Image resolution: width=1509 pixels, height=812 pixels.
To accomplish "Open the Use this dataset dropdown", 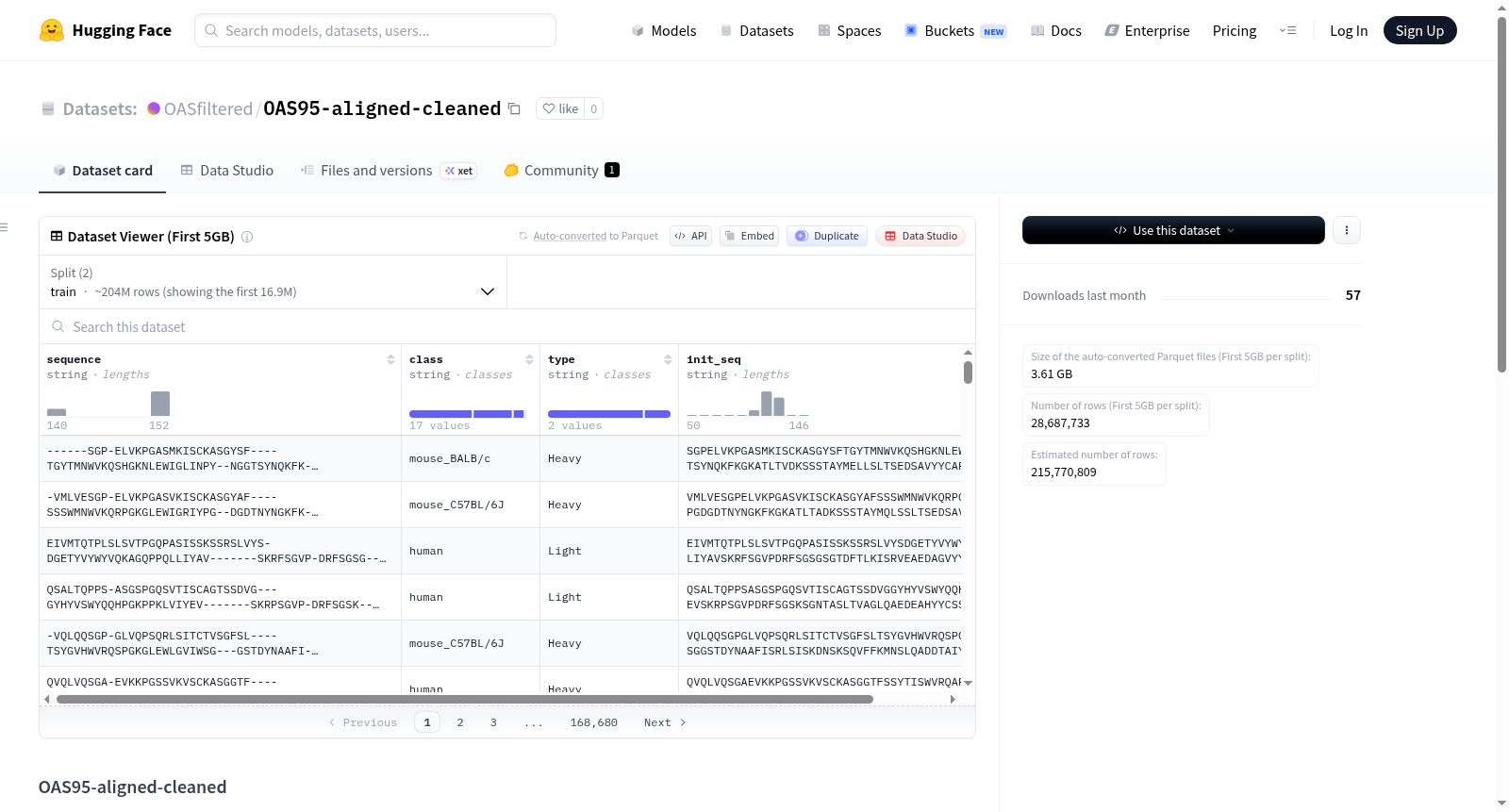I will pos(1173,230).
